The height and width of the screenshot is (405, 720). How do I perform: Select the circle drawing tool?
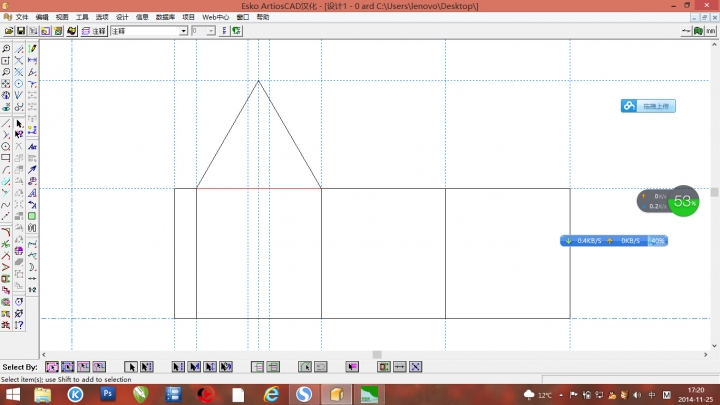[6, 146]
